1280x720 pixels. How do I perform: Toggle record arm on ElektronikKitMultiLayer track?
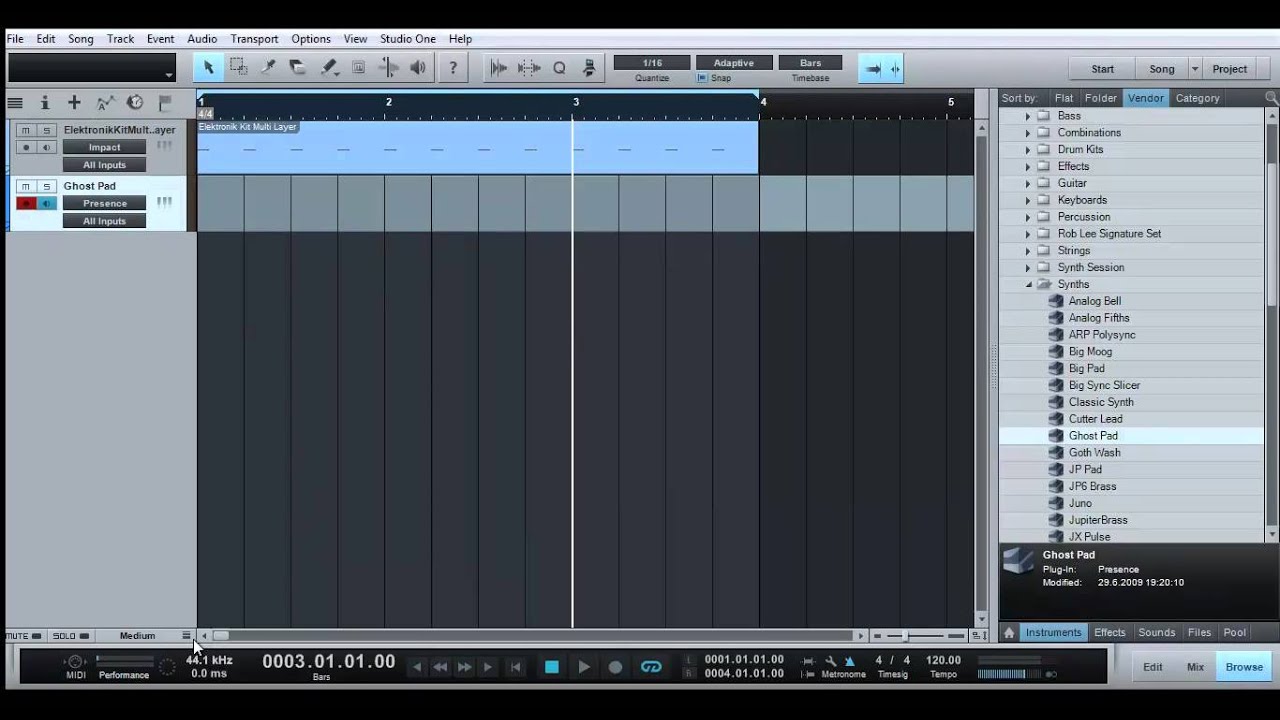click(26, 147)
